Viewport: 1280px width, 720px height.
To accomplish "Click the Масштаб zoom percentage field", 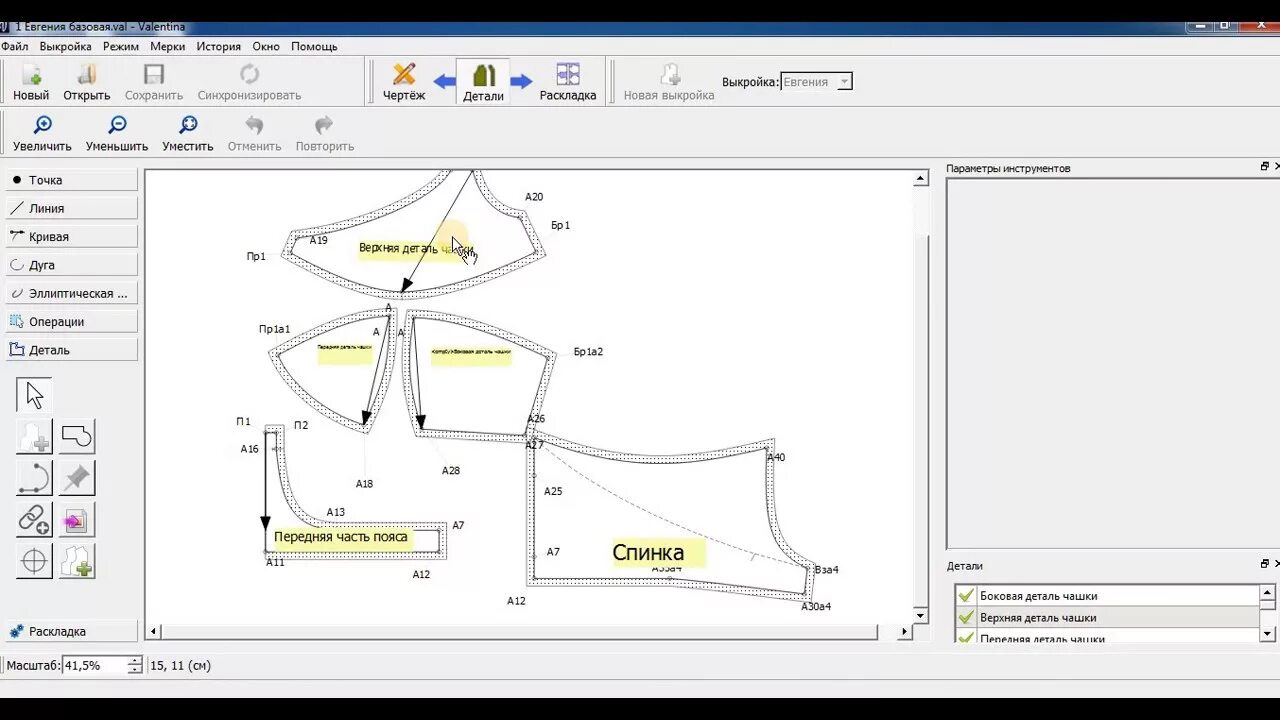I will point(95,665).
